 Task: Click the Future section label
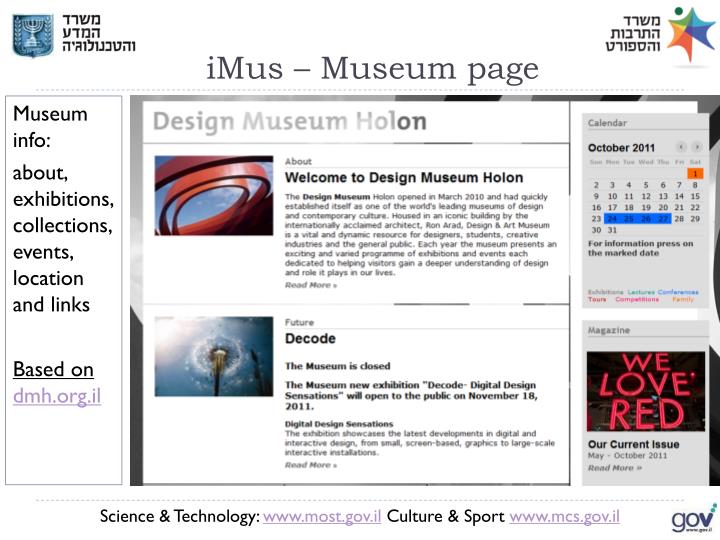[299, 322]
